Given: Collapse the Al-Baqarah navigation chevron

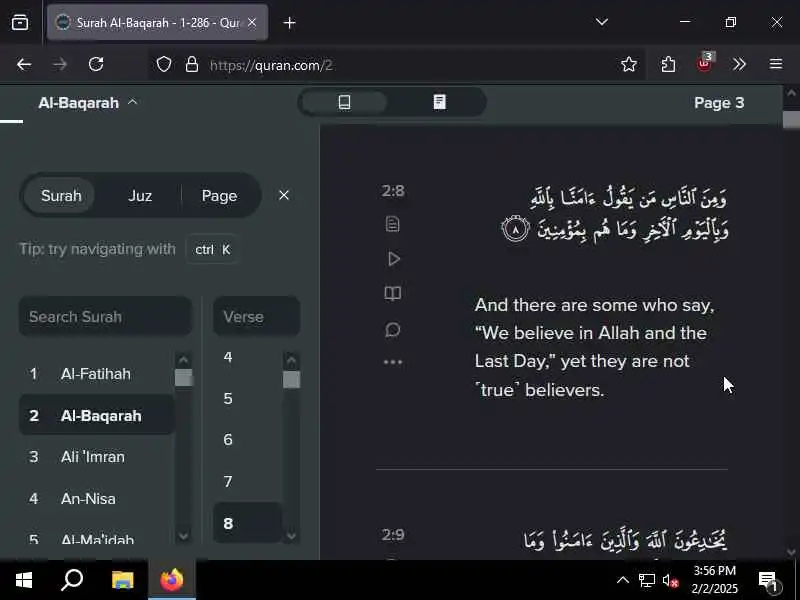Looking at the screenshot, I should [133, 102].
